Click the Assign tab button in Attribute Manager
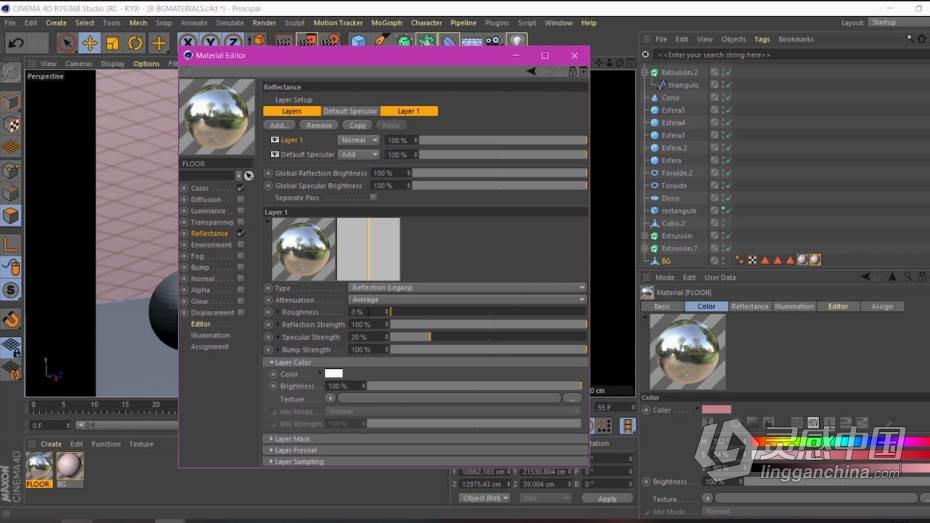This screenshot has width=930, height=523. pyautogui.click(x=882, y=307)
